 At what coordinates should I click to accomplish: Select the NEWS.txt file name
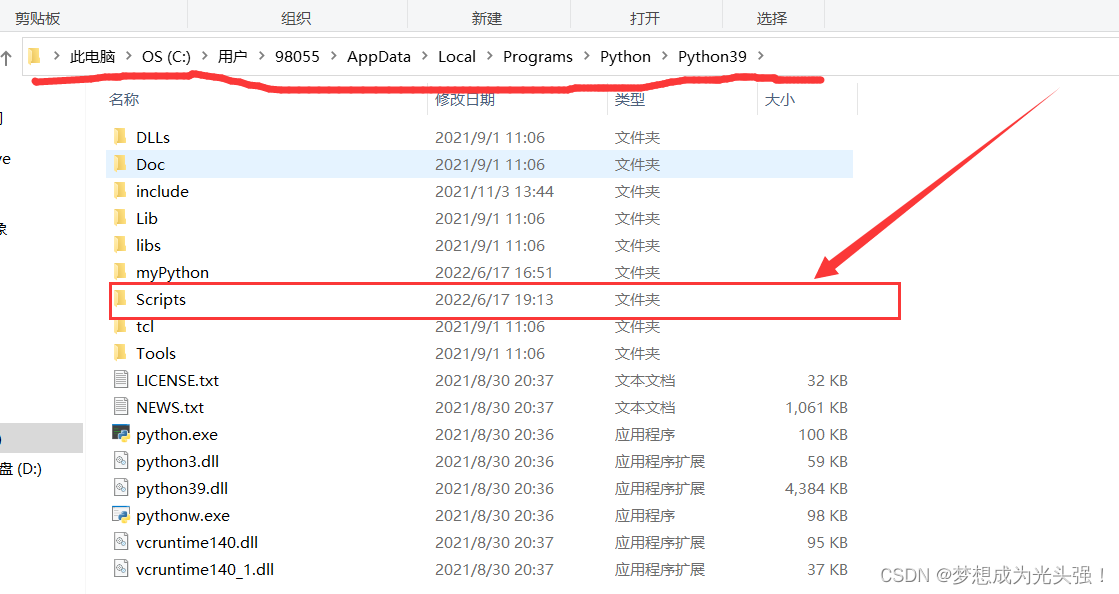170,408
